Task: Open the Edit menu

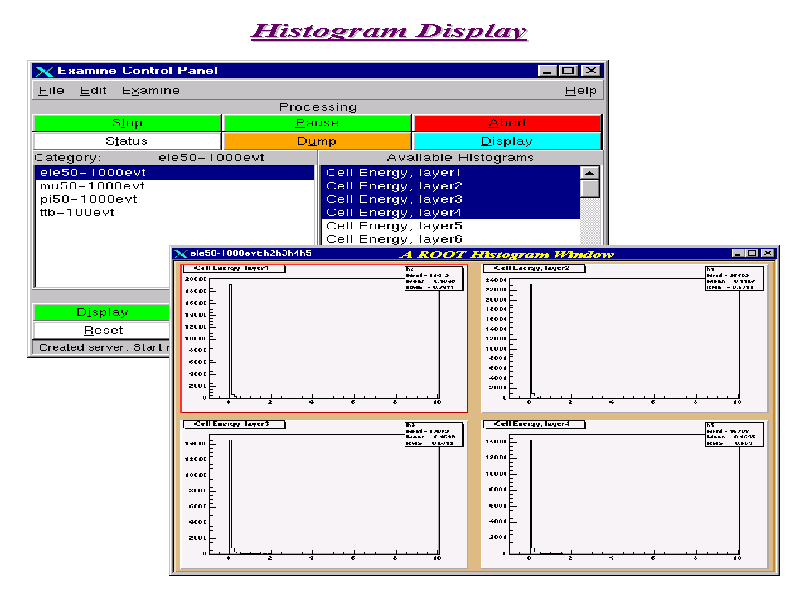Action: pyautogui.click(x=93, y=90)
